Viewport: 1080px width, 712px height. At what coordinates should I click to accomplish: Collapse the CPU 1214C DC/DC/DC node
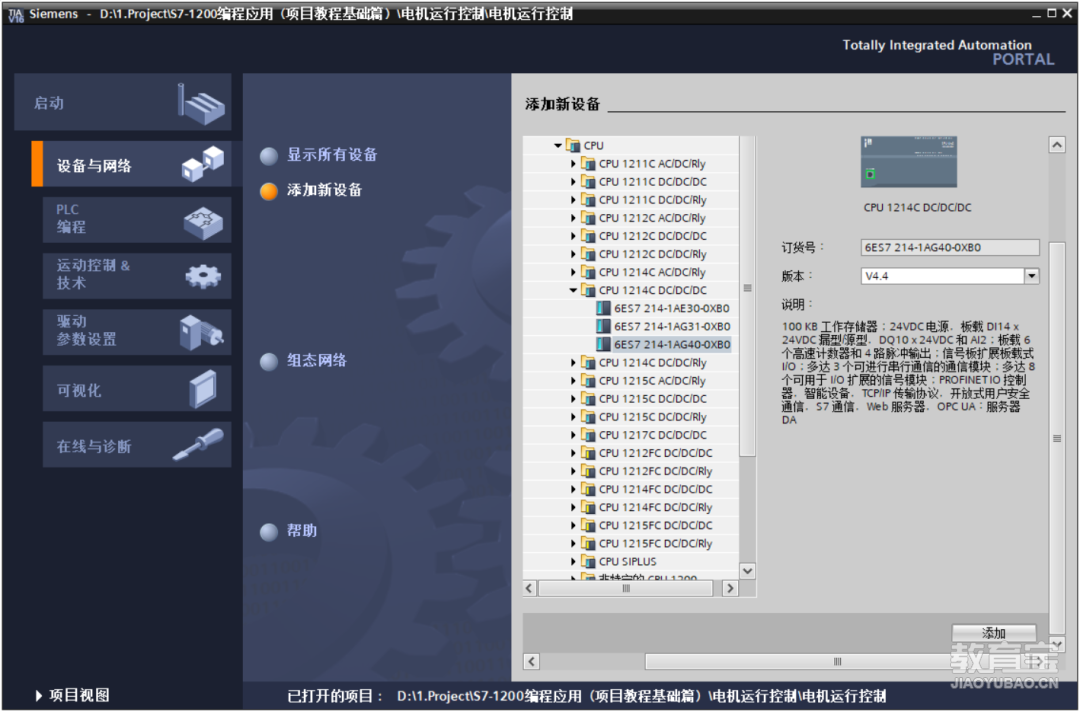[574, 291]
